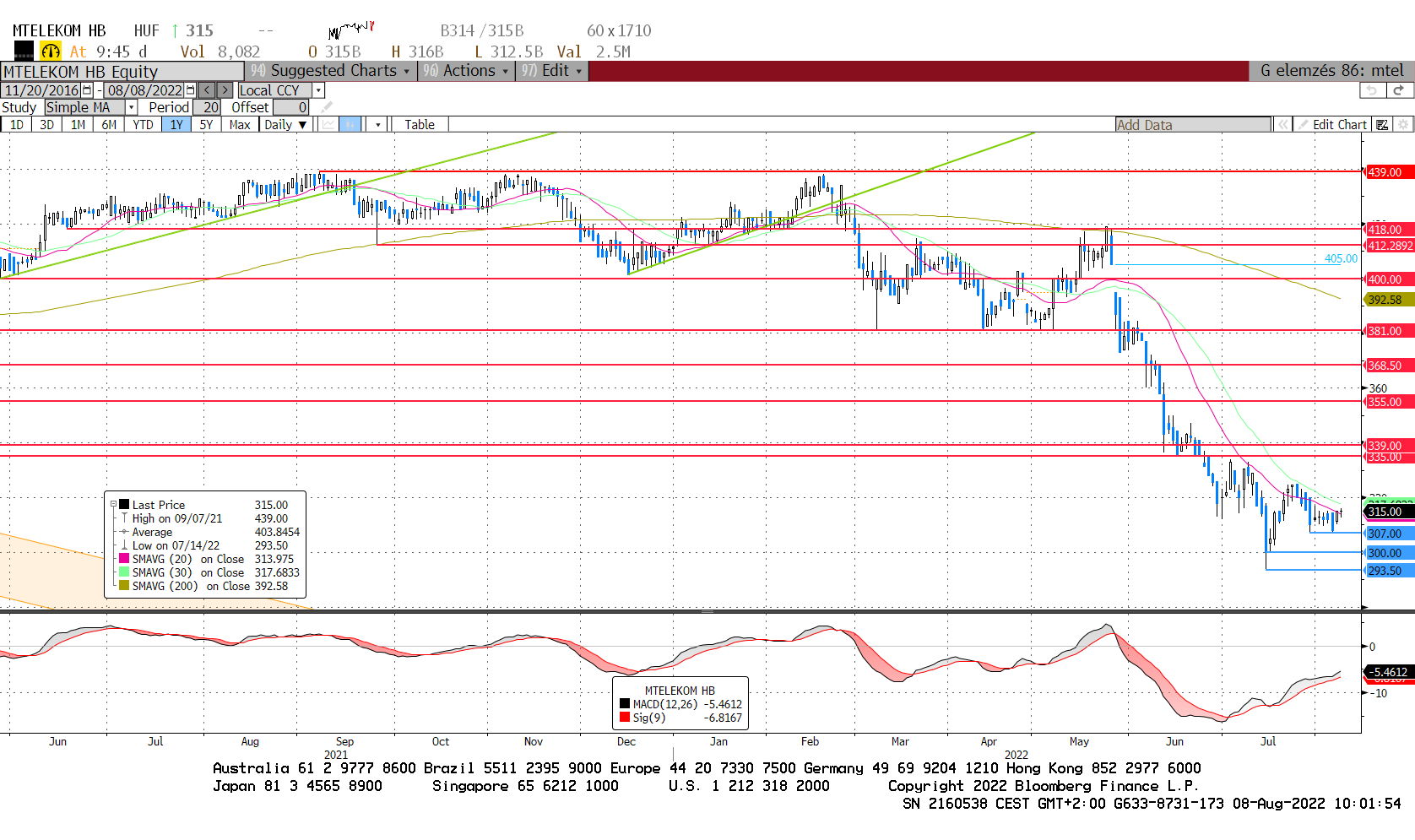This screenshot has height=840, width=1415.
Task: Select the 3D range tab
Action: click(x=46, y=125)
